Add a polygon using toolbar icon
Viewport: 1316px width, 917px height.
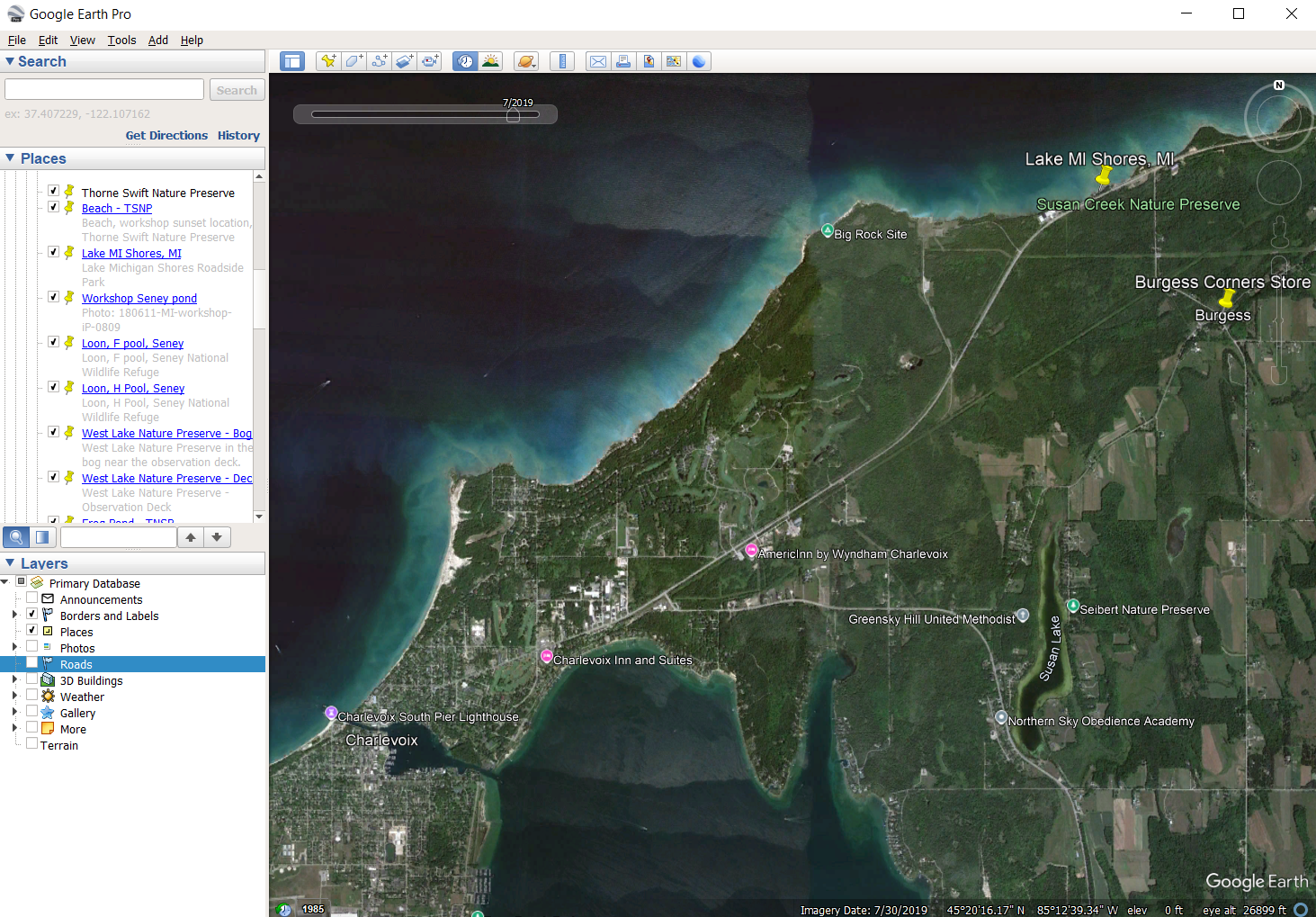(354, 61)
